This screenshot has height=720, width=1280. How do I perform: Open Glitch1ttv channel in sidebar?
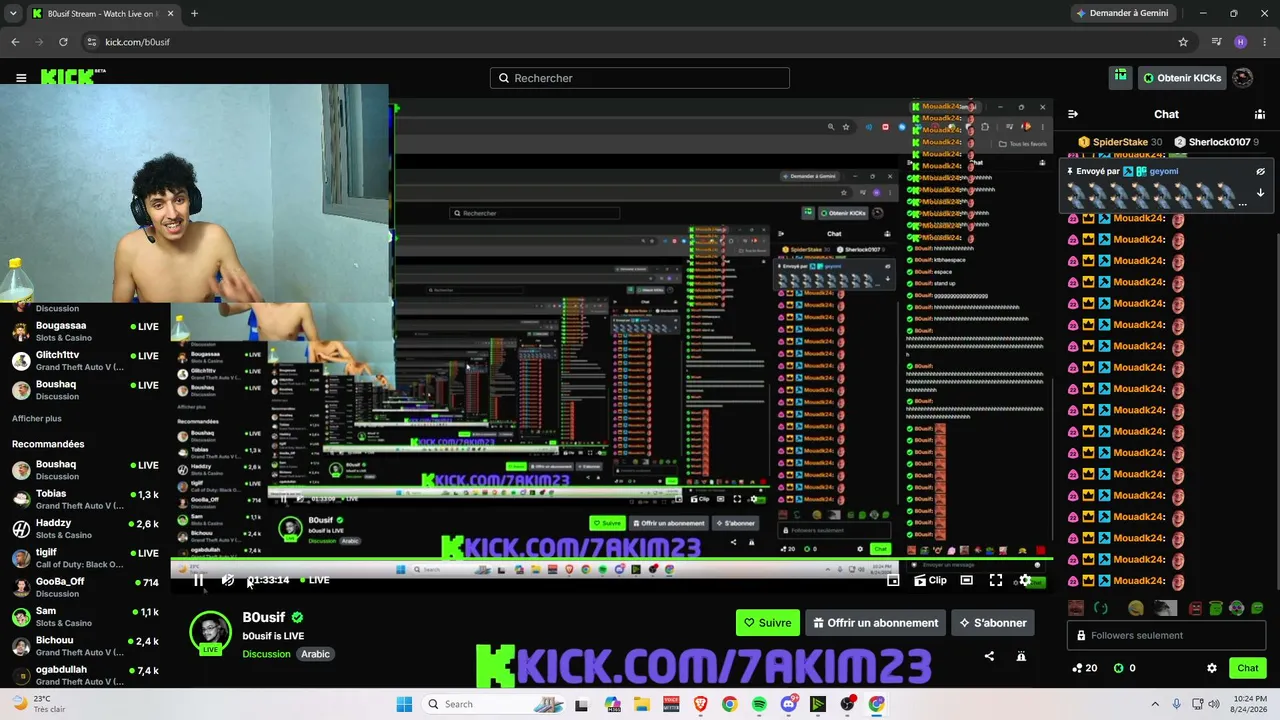click(x=85, y=361)
